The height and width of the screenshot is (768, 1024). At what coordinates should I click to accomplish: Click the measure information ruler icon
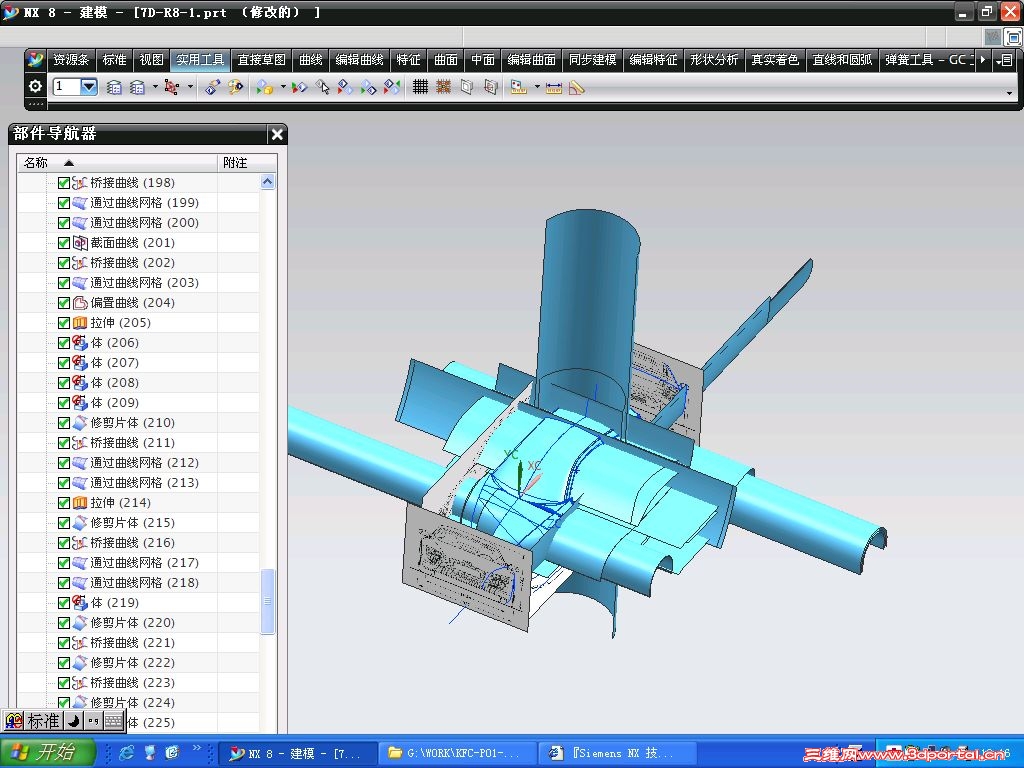(519, 87)
